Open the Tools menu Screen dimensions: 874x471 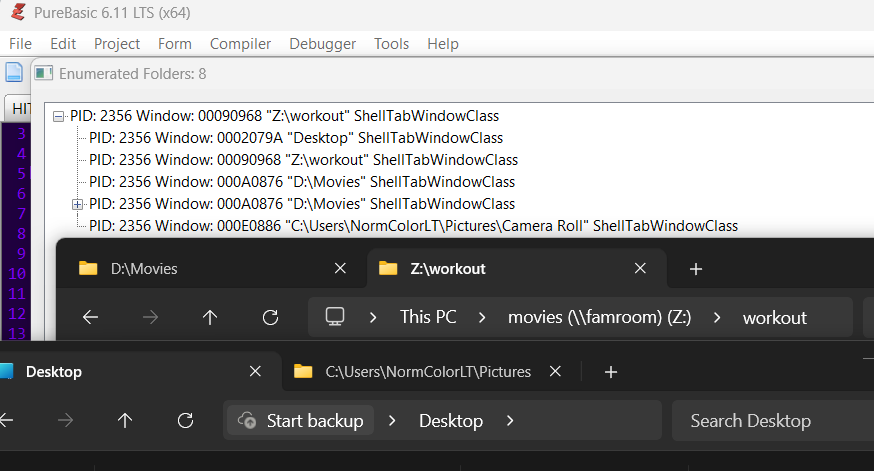click(391, 43)
